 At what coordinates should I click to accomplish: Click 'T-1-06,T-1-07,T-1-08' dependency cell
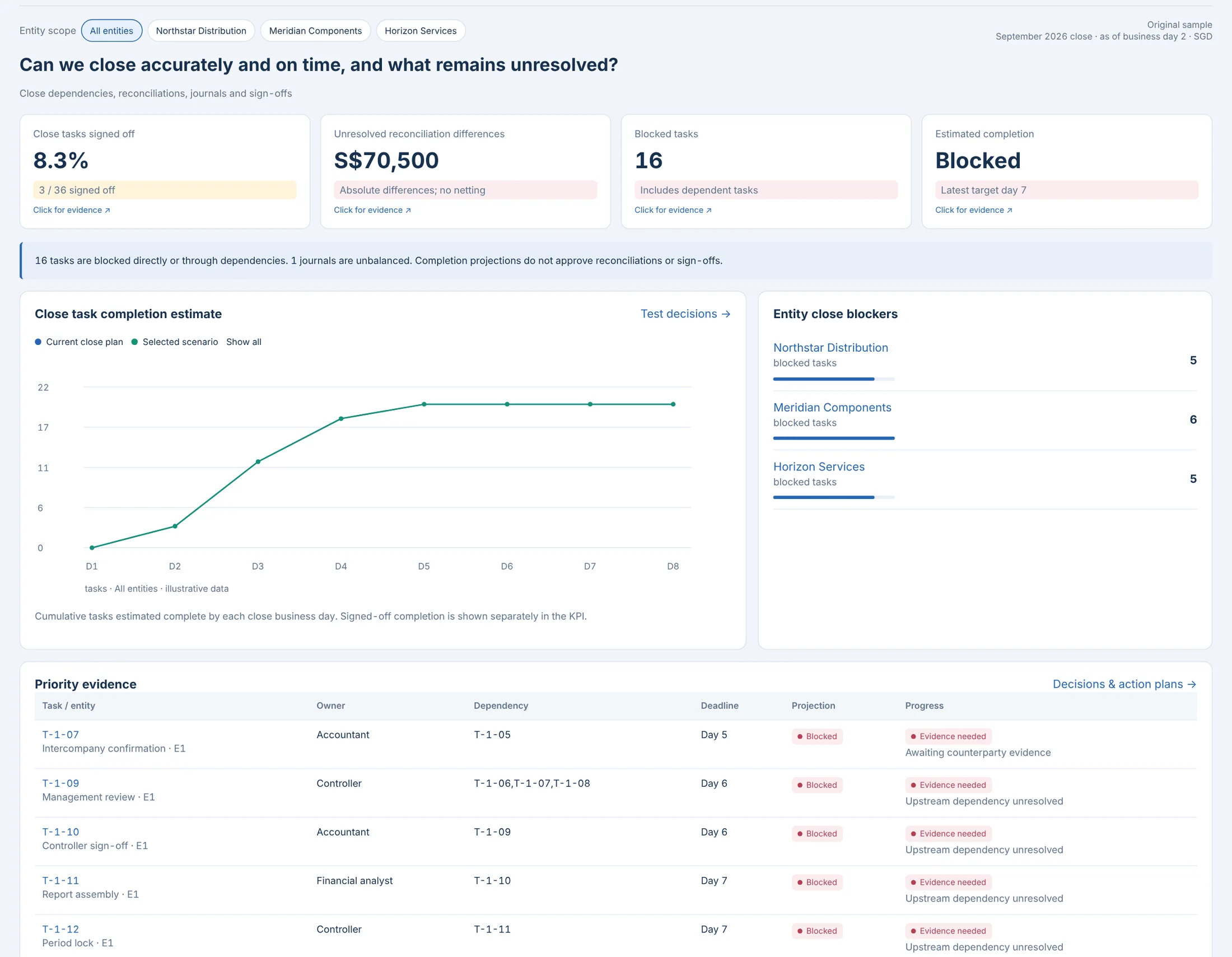[531, 783]
